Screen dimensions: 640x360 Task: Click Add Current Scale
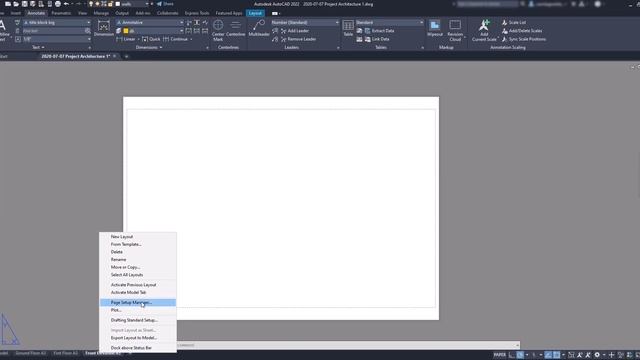click(484, 30)
